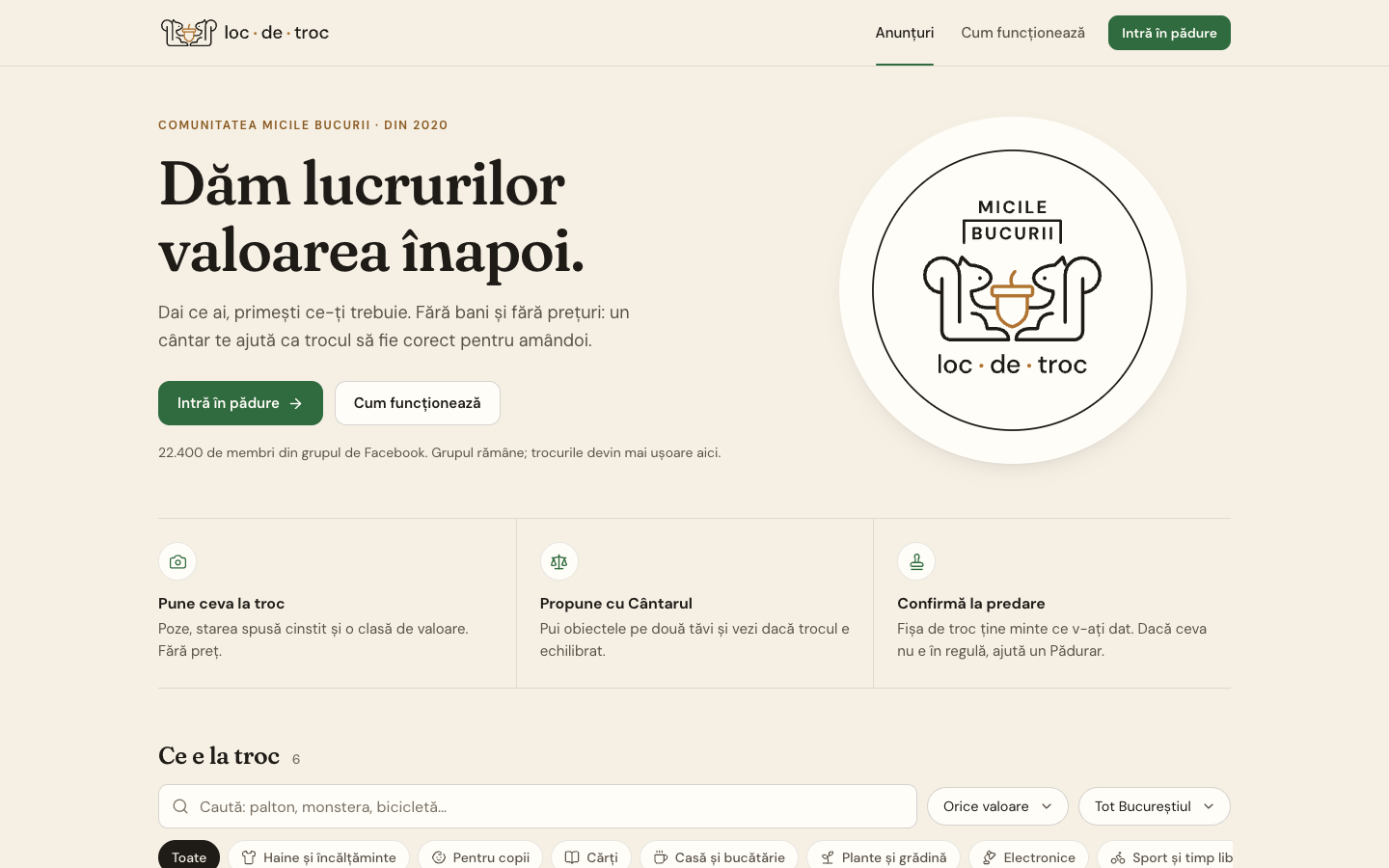Open the Orice valoare dropdown

point(997,806)
